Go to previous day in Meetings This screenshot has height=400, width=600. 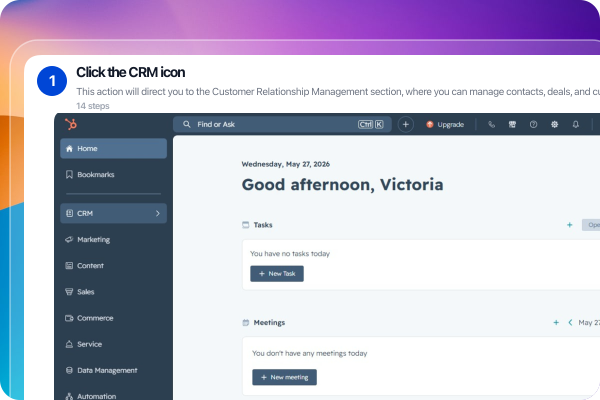pos(570,323)
